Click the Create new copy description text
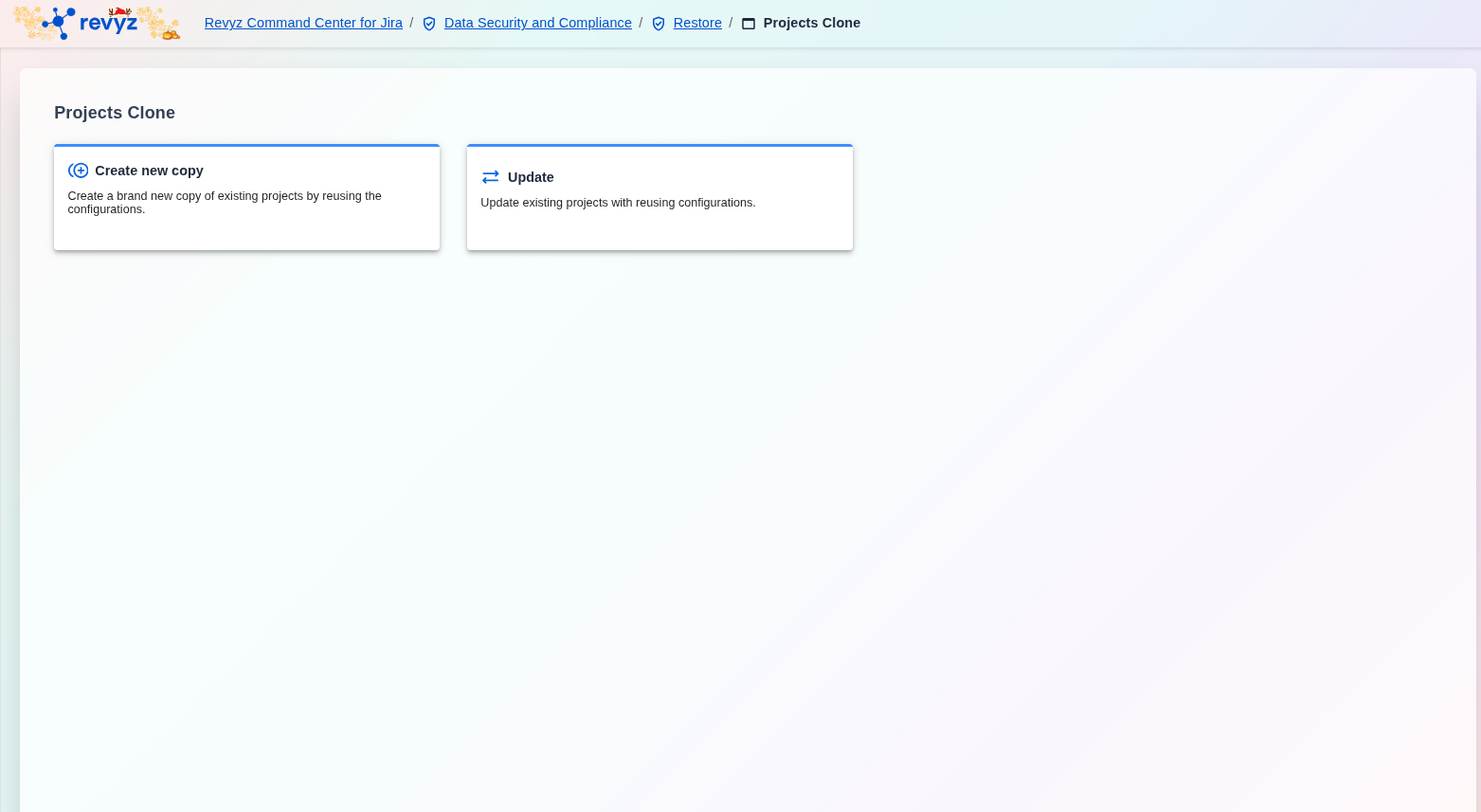Screen dimensions: 1481x812 pos(225,202)
